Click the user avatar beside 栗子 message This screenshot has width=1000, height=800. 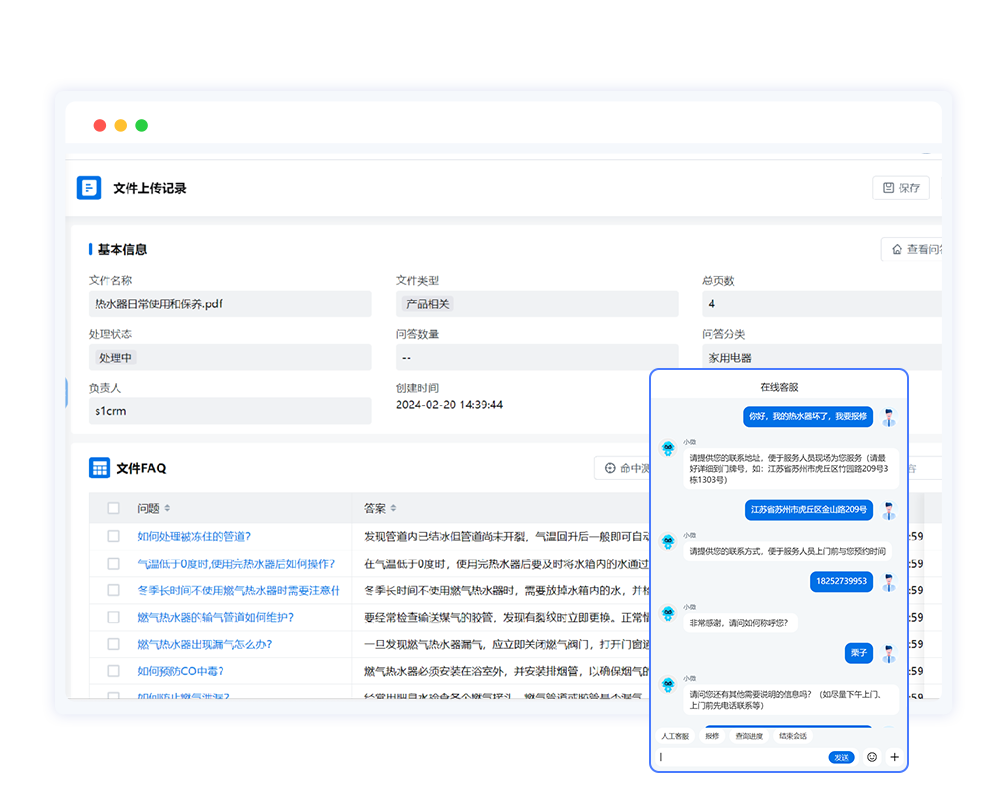pos(888,654)
